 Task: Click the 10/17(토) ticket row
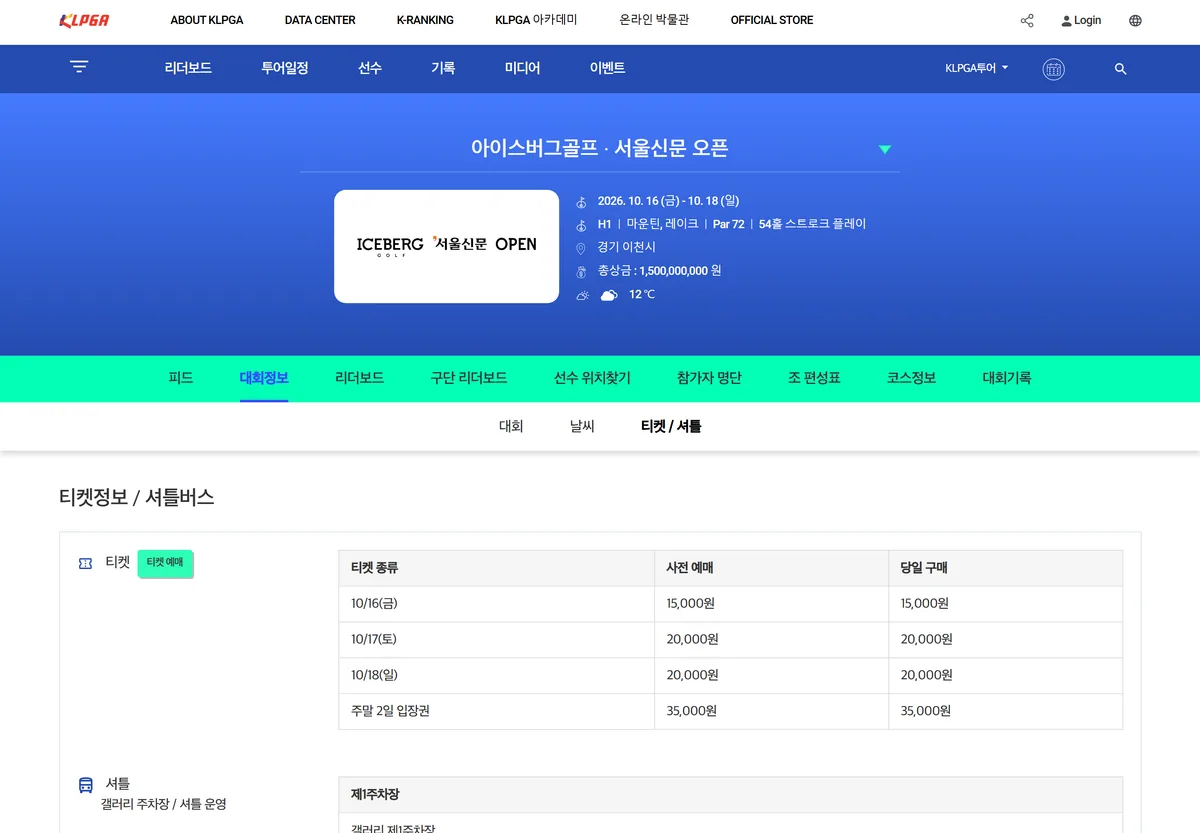(730, 640)
